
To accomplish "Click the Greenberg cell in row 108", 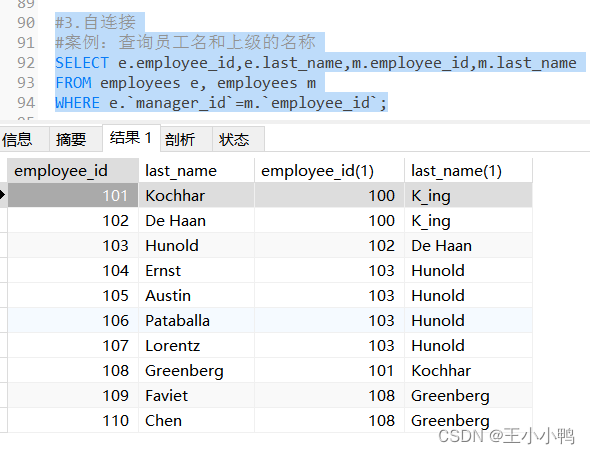I will 196,370.
